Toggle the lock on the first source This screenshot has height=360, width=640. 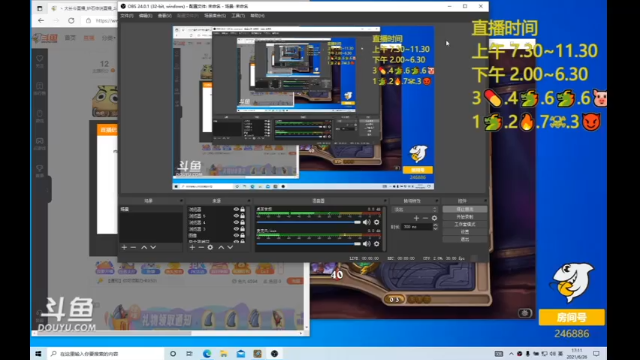(242, 209)
